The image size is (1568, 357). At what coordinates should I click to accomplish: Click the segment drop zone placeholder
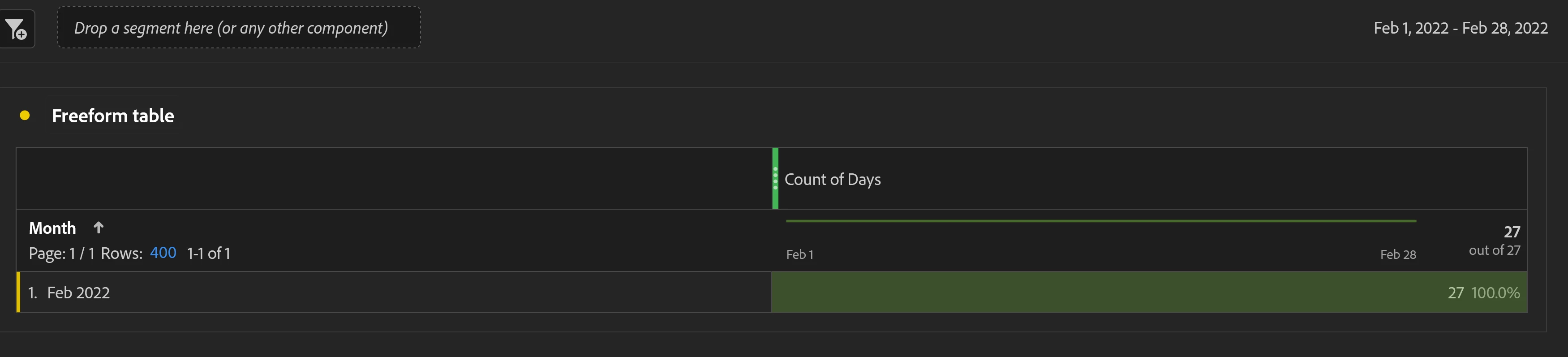(x=239, y=28)
